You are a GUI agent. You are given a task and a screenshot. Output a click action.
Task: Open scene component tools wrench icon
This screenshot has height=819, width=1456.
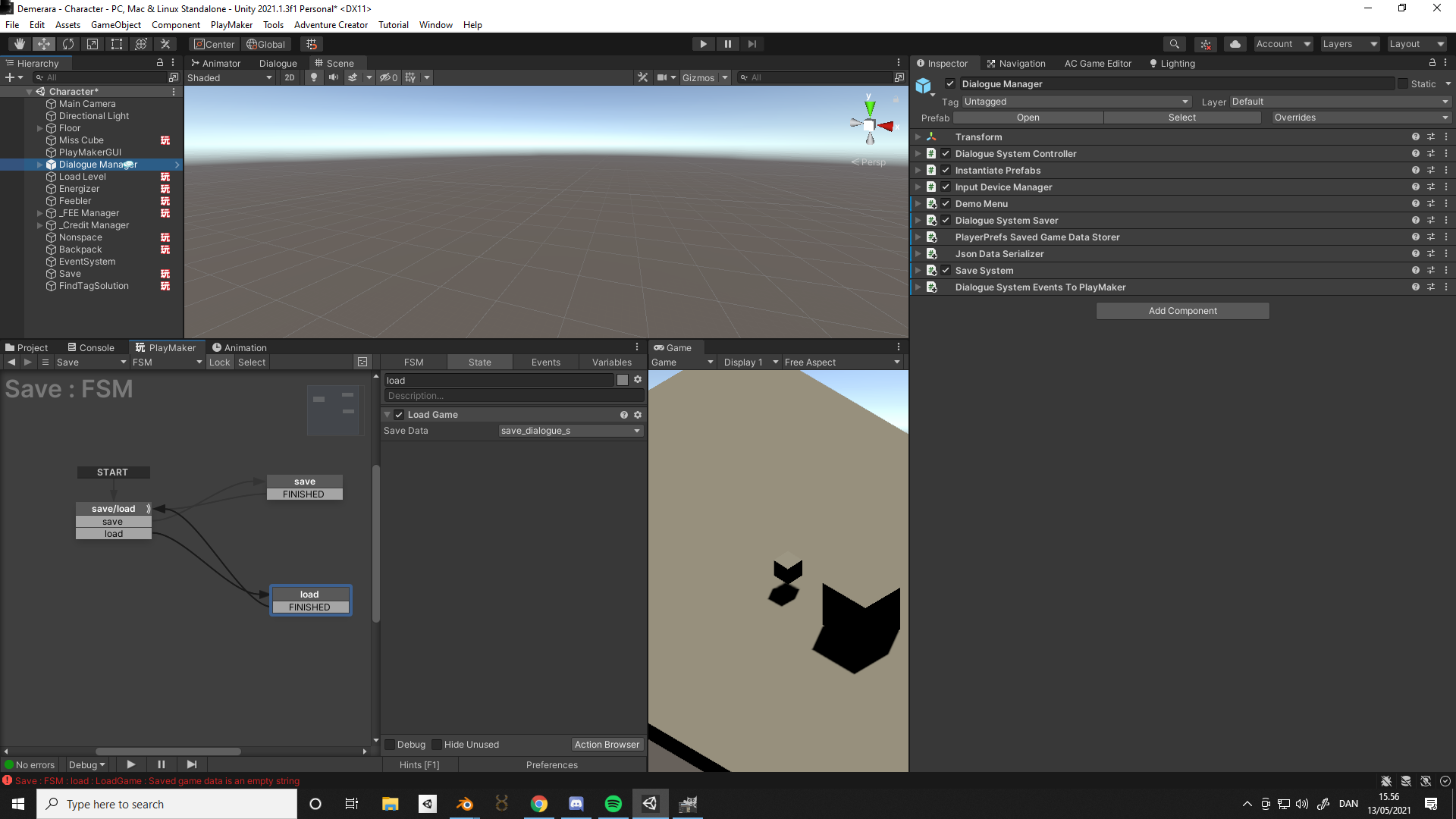642,77
